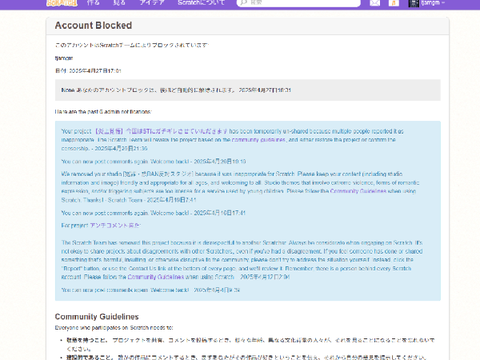Open community guidelines link in first notification

(x=259, y=140)
